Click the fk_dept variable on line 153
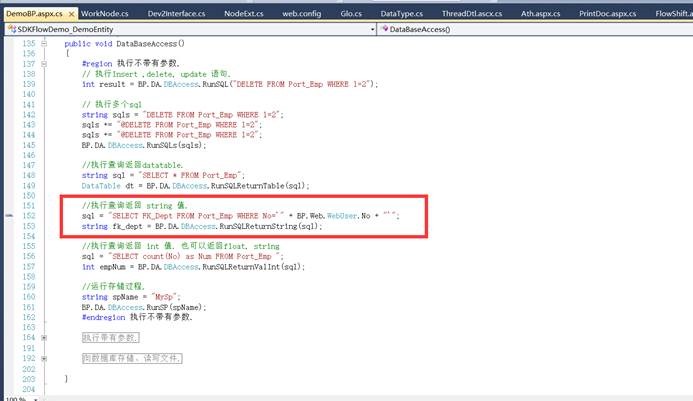Screen dimensions: 693x401 127,226
